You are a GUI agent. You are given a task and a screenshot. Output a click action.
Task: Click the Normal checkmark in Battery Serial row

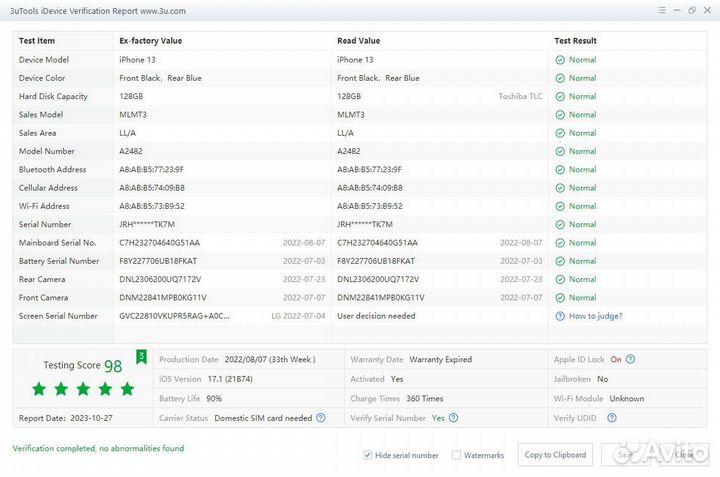point(560,261)
